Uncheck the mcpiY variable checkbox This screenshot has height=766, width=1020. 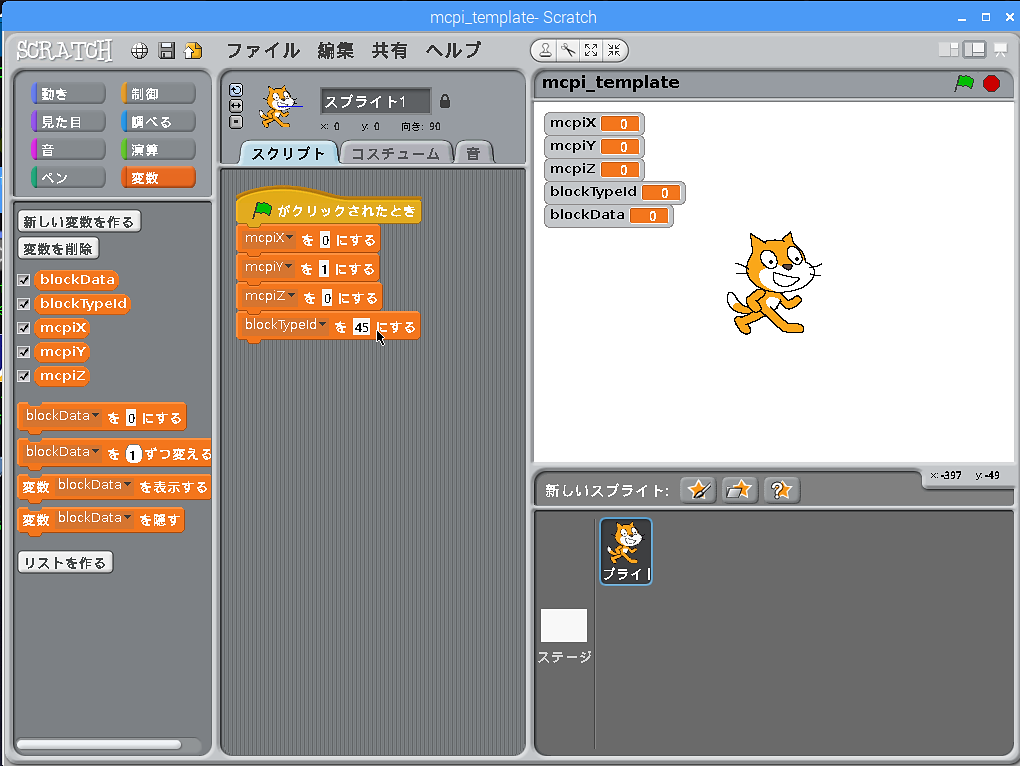coord(24,352)
